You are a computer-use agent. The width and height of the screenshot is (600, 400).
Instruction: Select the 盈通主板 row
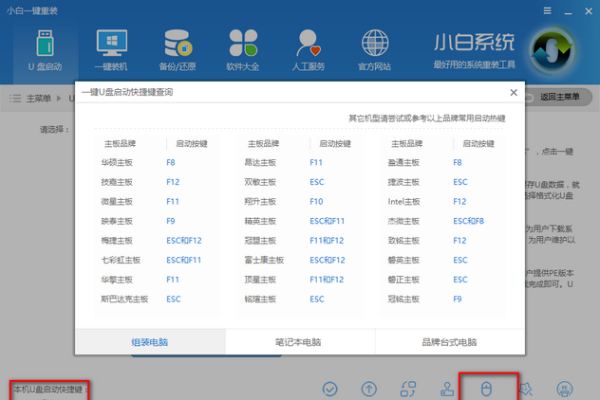443,162
